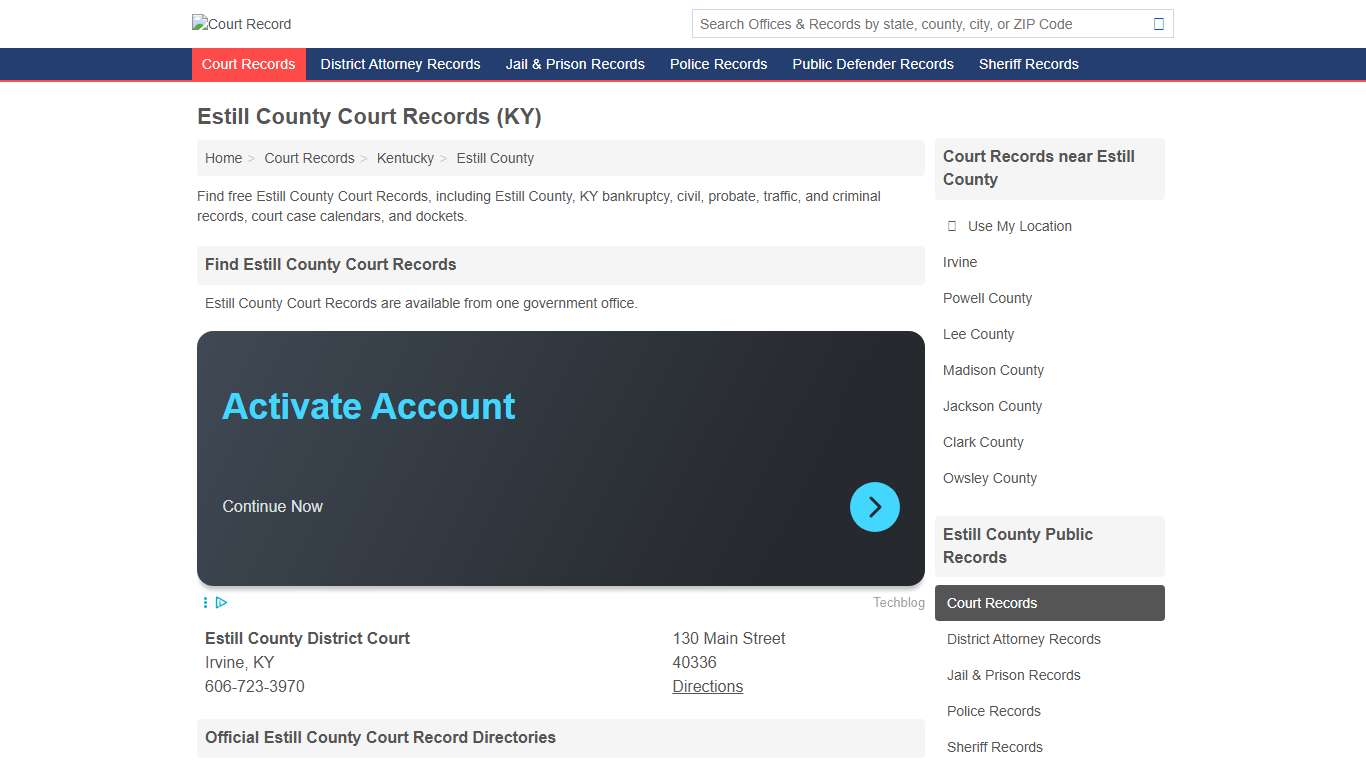The height and width of the screenshot is (768, 1366).
Task: Open Madison County court records
Action: click(992, 370)
